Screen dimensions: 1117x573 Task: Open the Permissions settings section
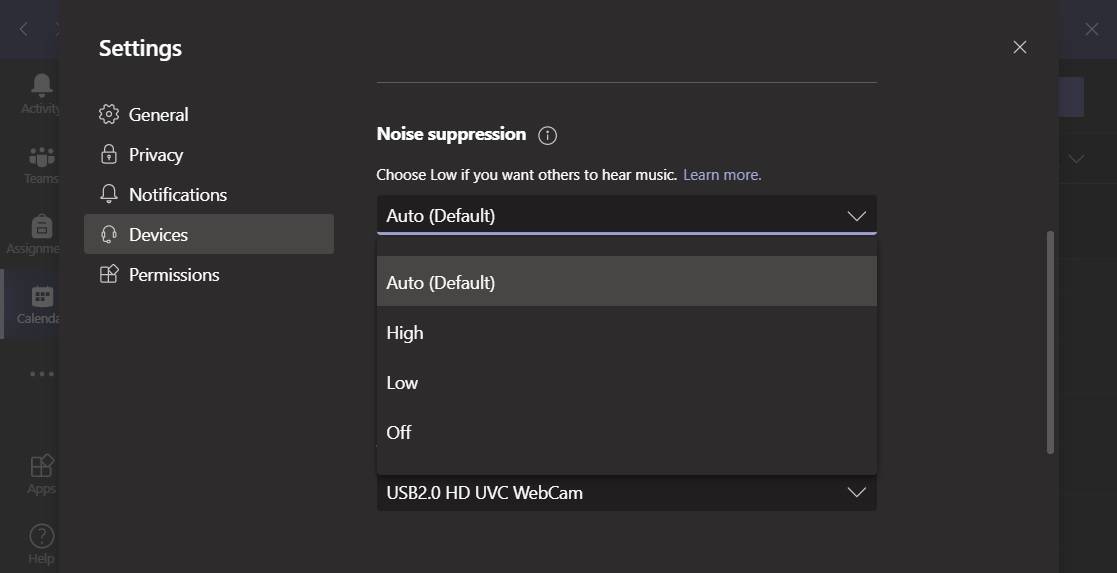[x=209, y=274]
